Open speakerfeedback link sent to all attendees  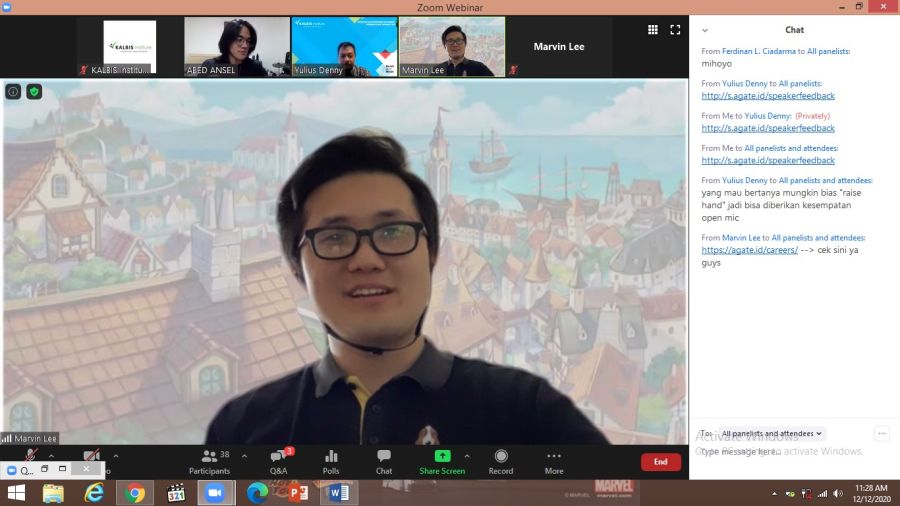(x=768, y=160)
